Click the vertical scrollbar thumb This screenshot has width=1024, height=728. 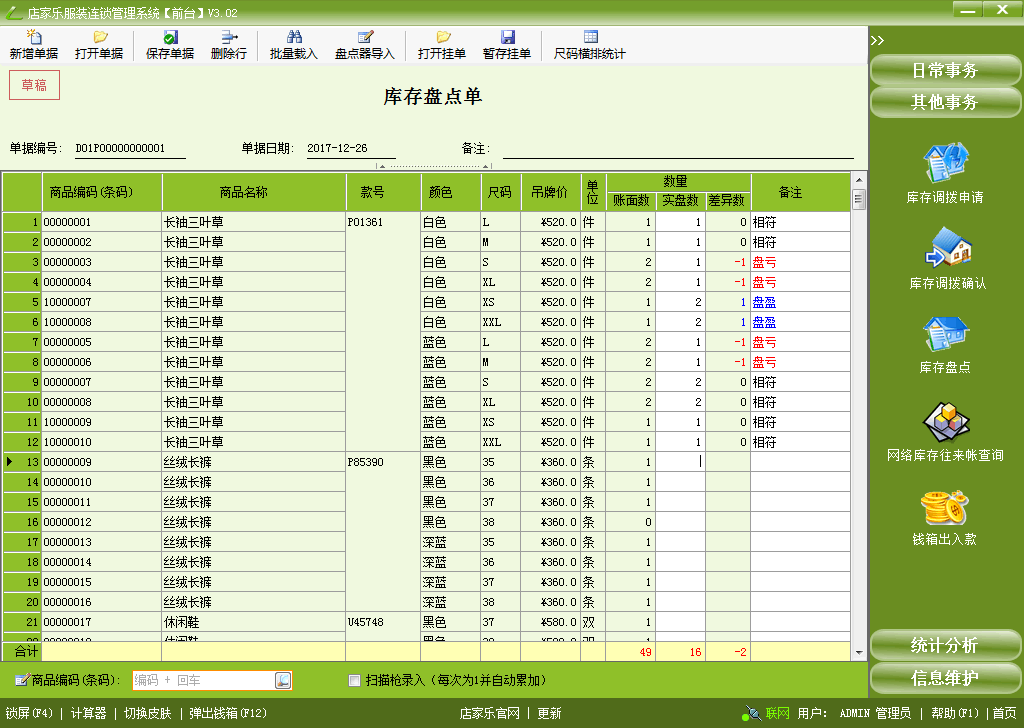pyautogui.click(x=859, y=198)
